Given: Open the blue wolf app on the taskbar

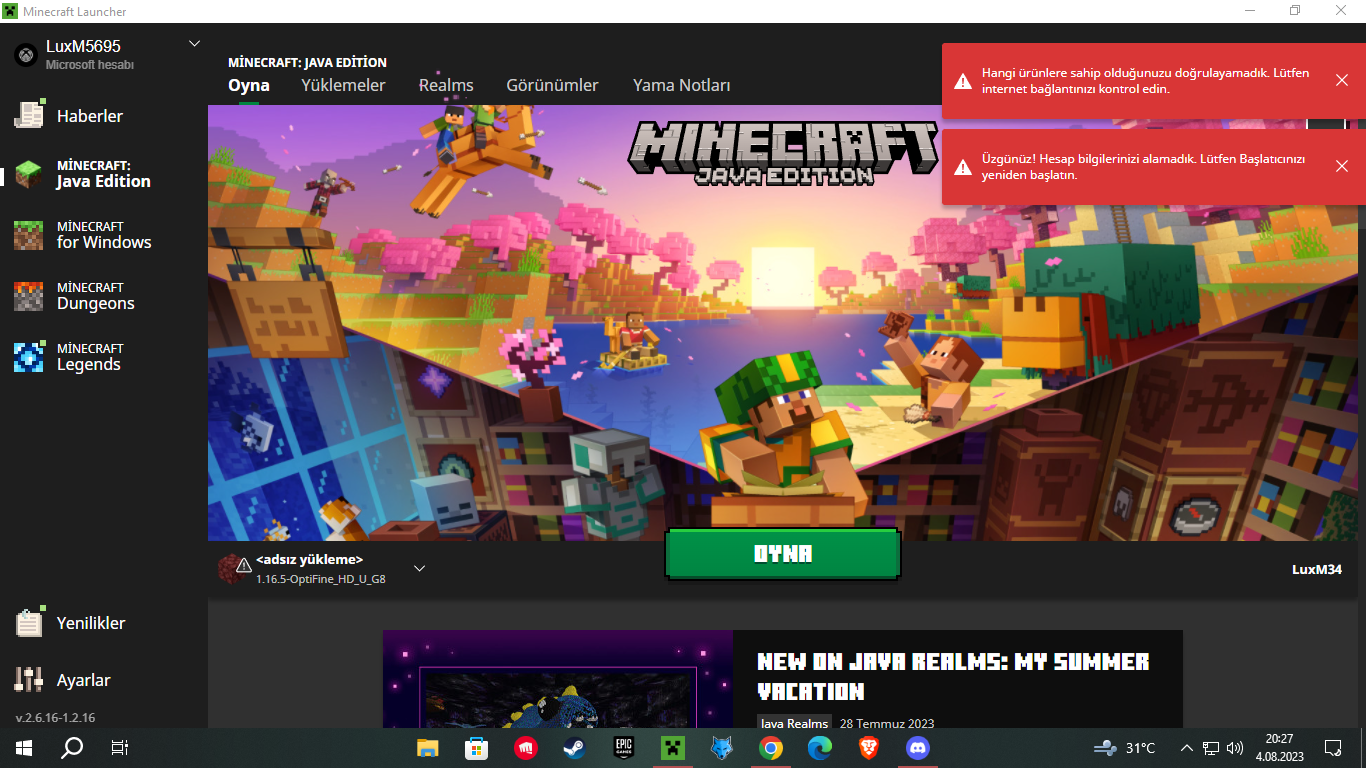Looking at the screenshot, I should pyautogui.click(x=721, y=747).
